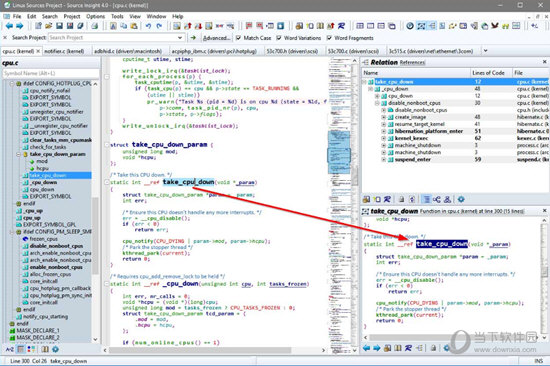Disable the Word Fragments checkbox
Screen dimensions: 550x366
coord(329,38)
